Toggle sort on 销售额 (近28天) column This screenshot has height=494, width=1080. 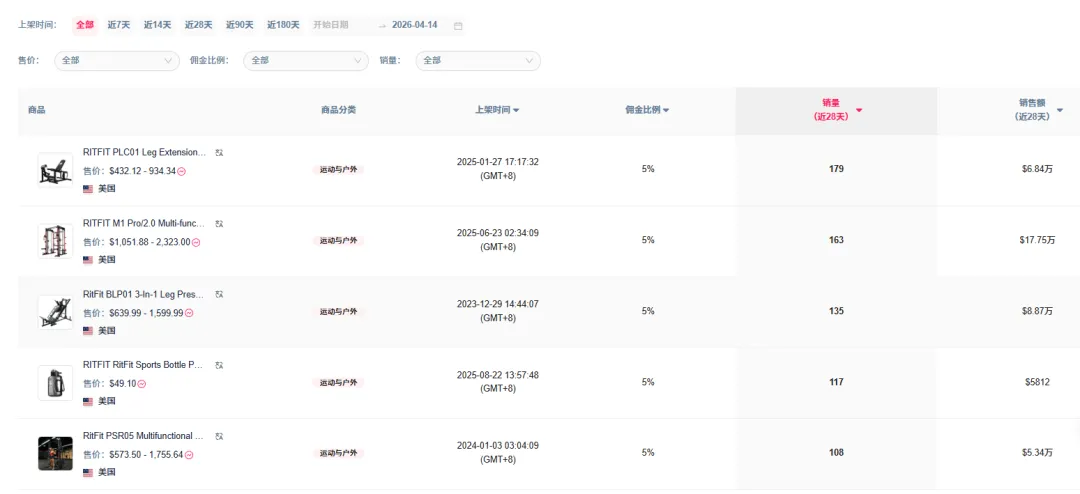tap(1060, 110)
